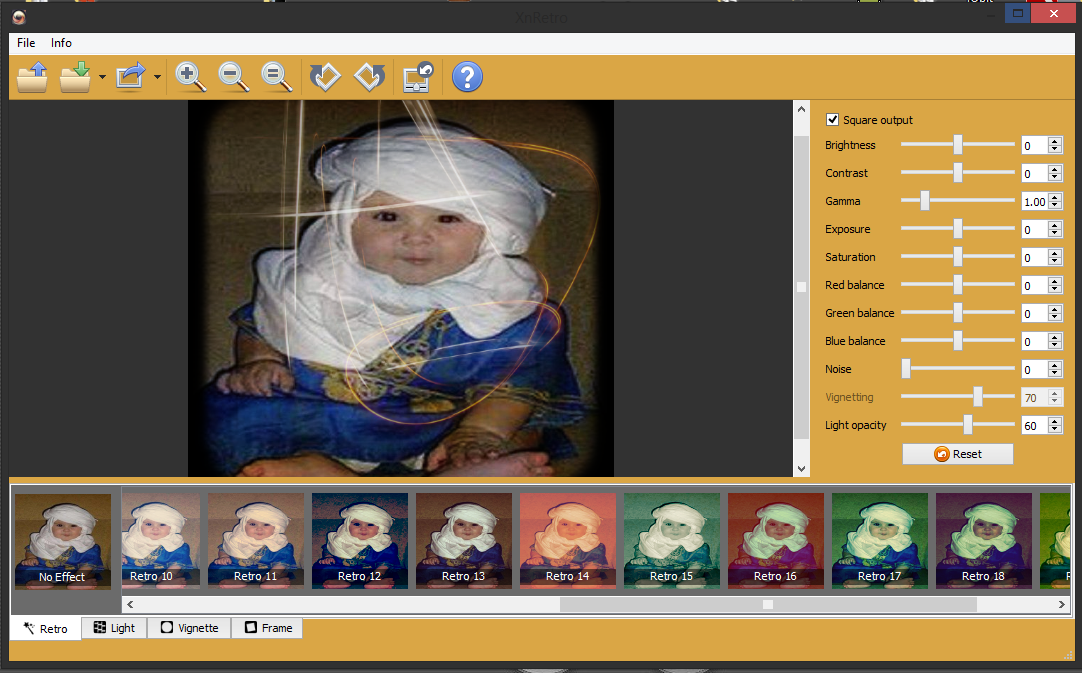The image size is (1082, 673).
Task: Click the Share export arrow icon
Action: (131, 77)
